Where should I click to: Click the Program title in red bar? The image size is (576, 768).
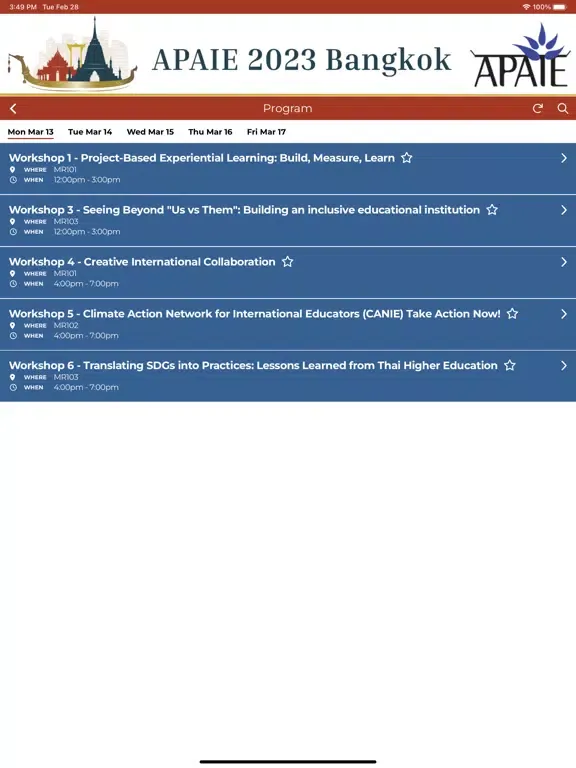(288, 109)
